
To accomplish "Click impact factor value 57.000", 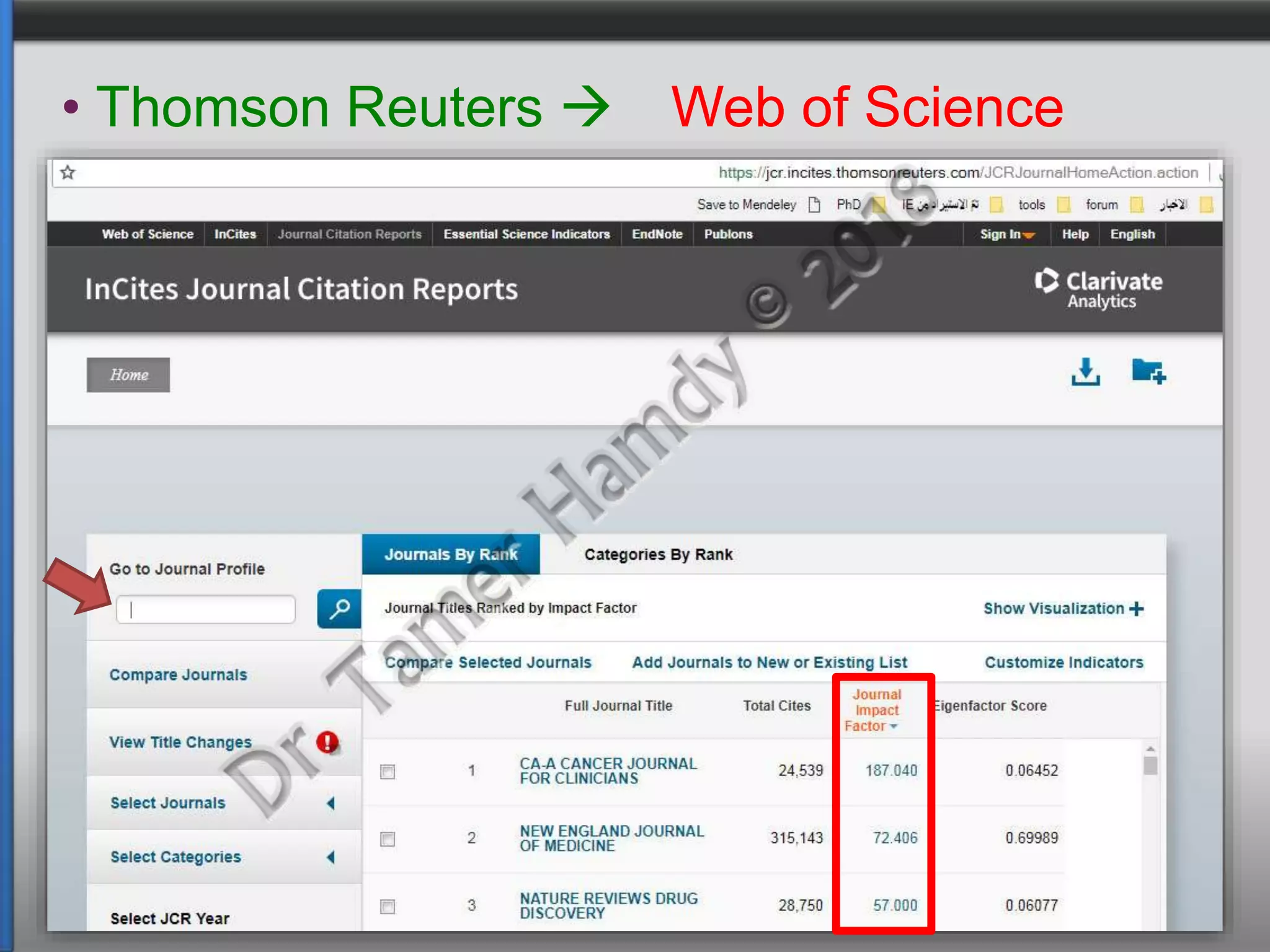I will coord(895,906).
